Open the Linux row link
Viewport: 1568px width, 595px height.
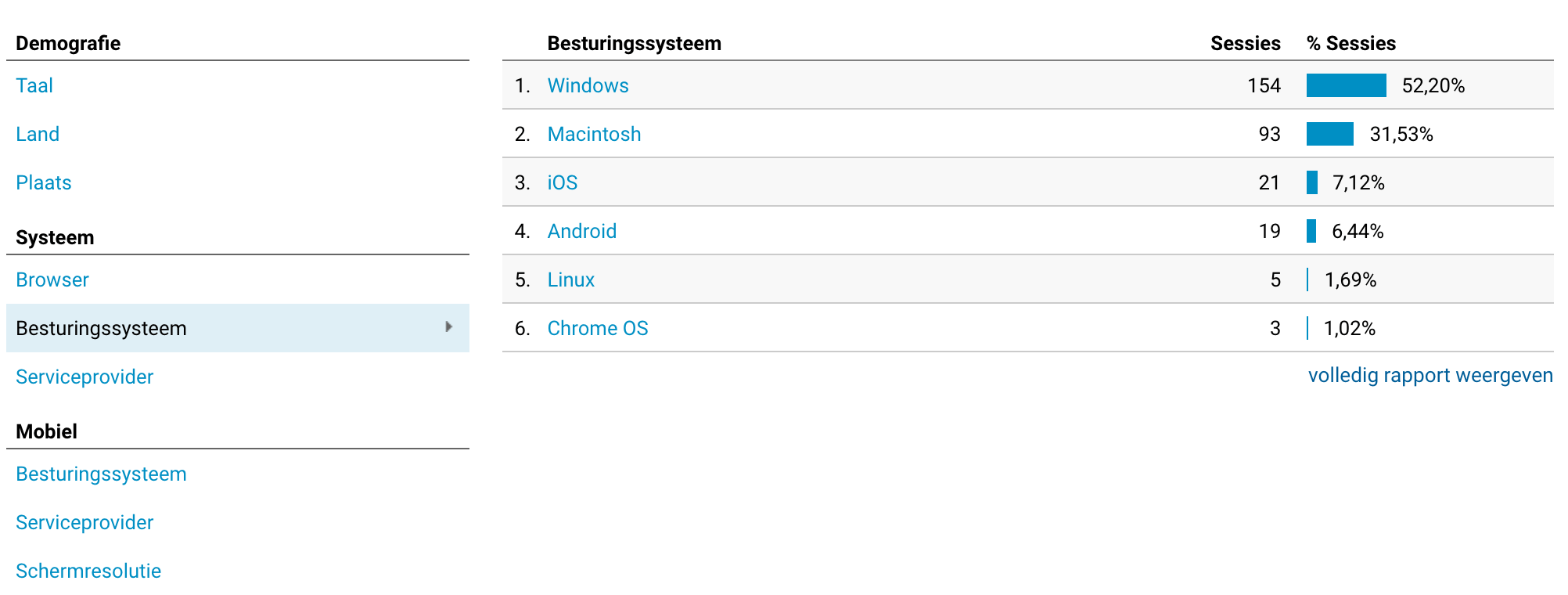click(x=570, y=279)
